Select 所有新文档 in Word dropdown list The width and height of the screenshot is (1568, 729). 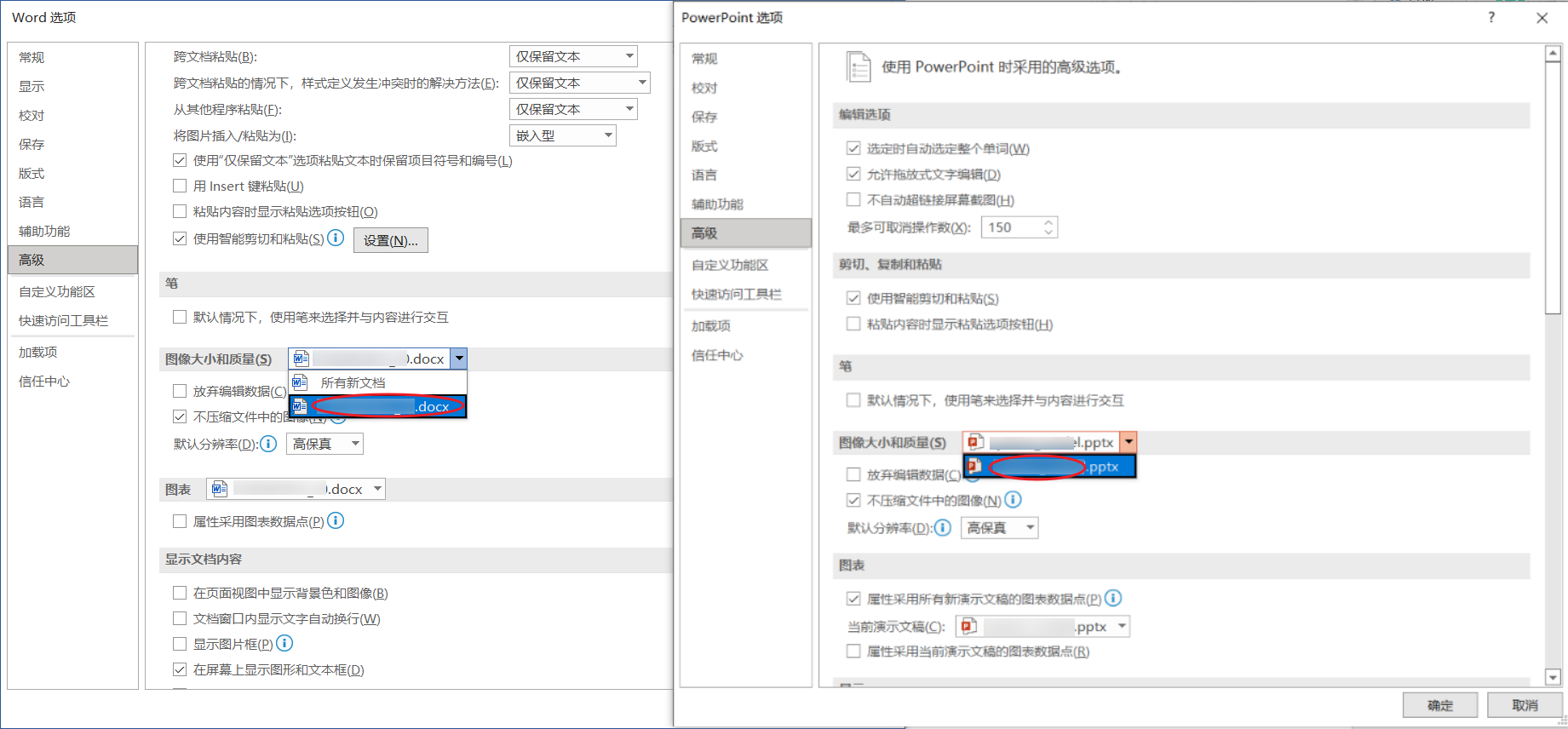377,382
